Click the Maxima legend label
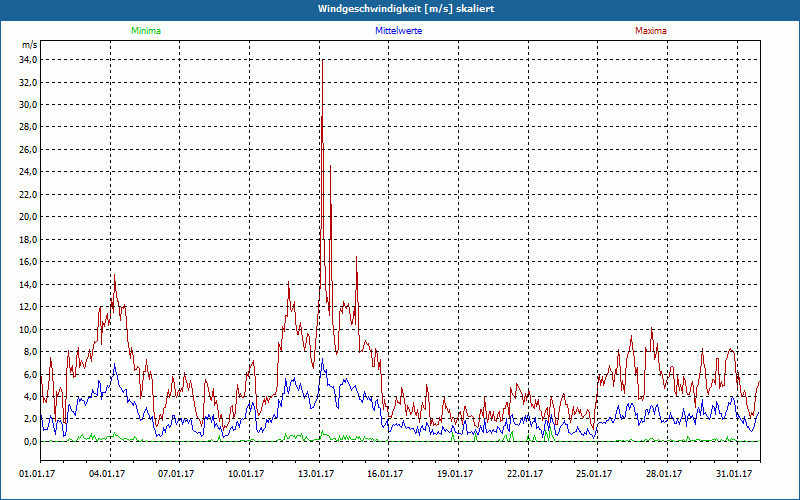Image resolution: width=800 pixels, height=500 pixels. click(651, 31)
